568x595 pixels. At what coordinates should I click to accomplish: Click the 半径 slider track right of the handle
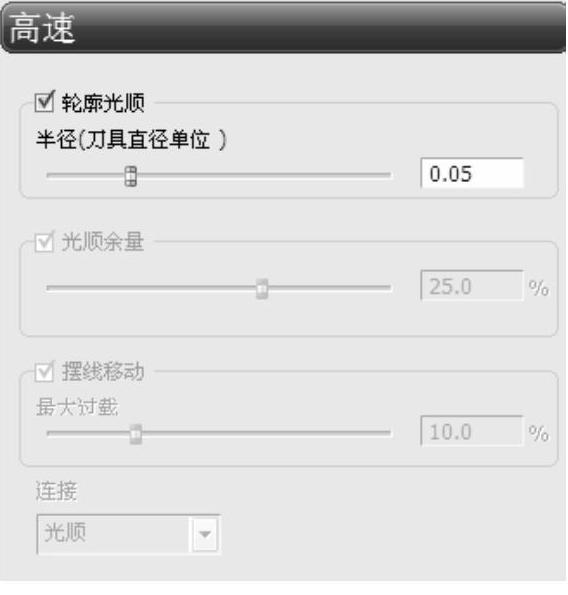pos(264,175)
